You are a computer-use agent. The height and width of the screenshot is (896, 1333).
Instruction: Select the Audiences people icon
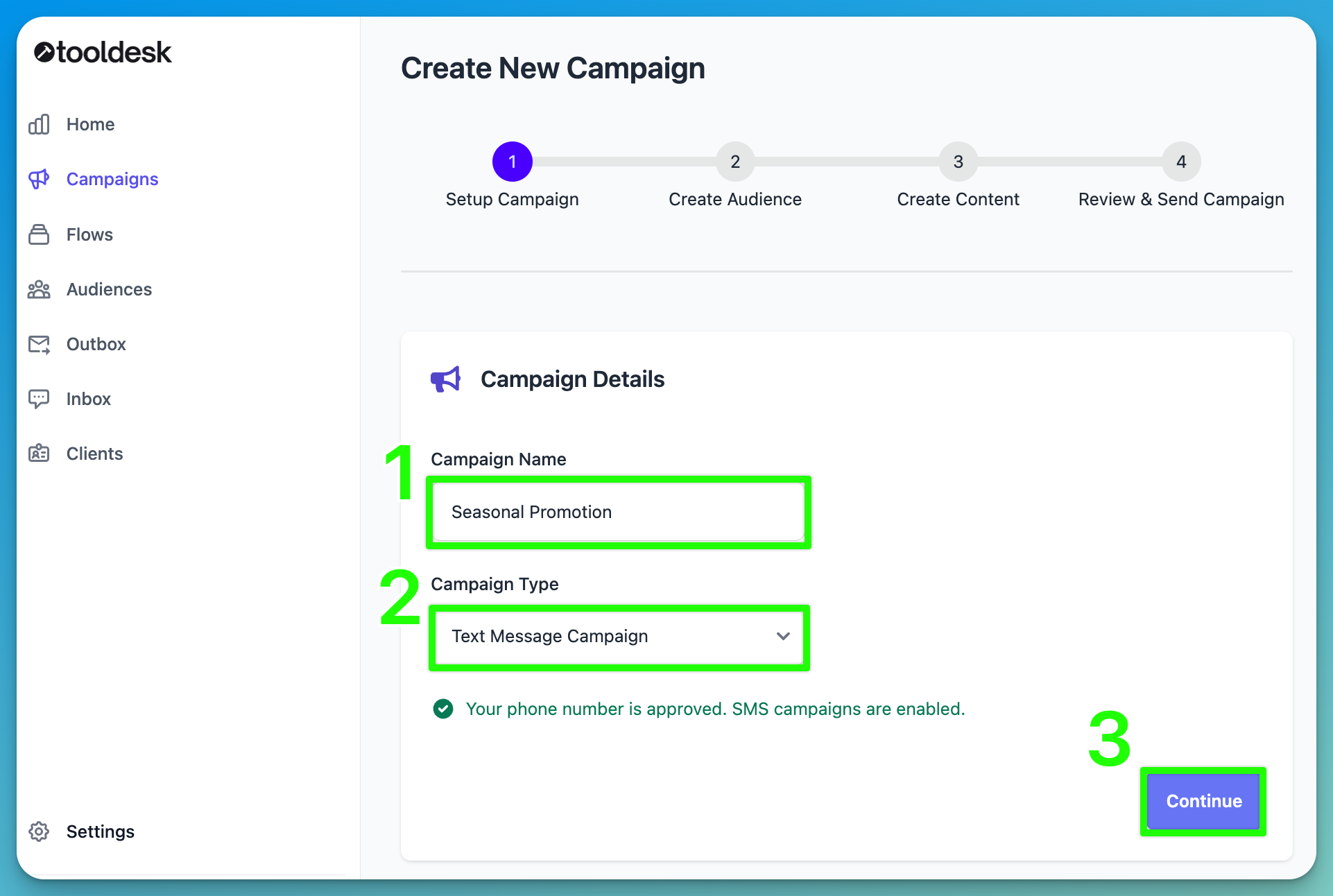coord(40,289)
